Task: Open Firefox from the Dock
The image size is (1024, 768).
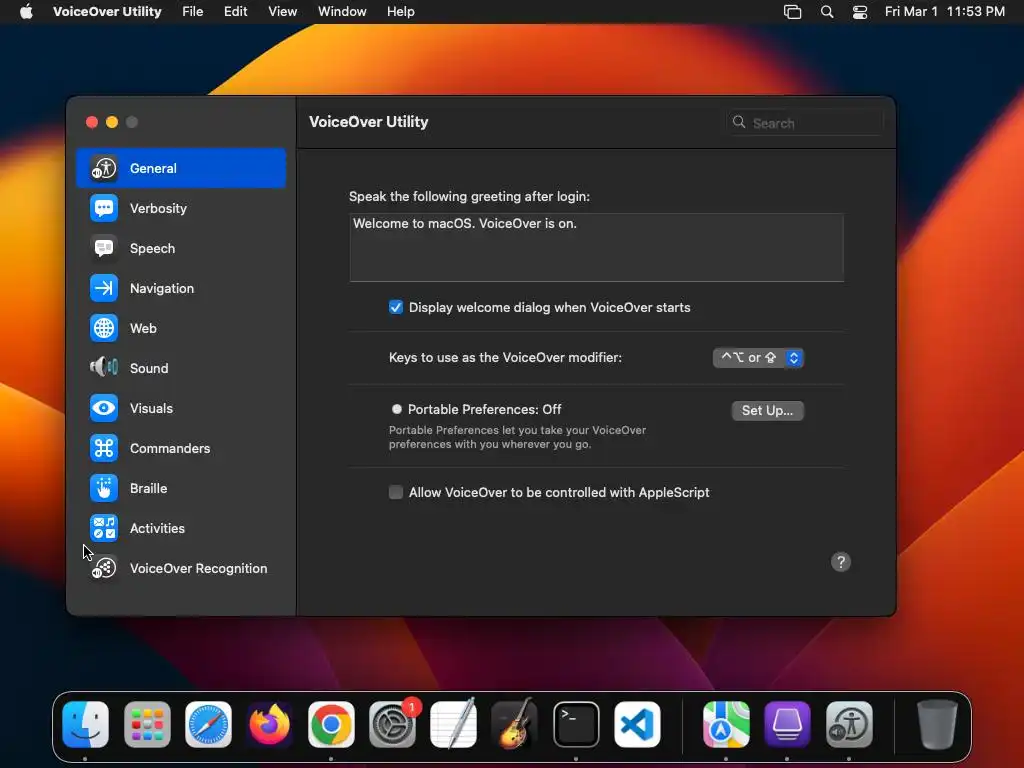Action: click(x=270, y=724)
